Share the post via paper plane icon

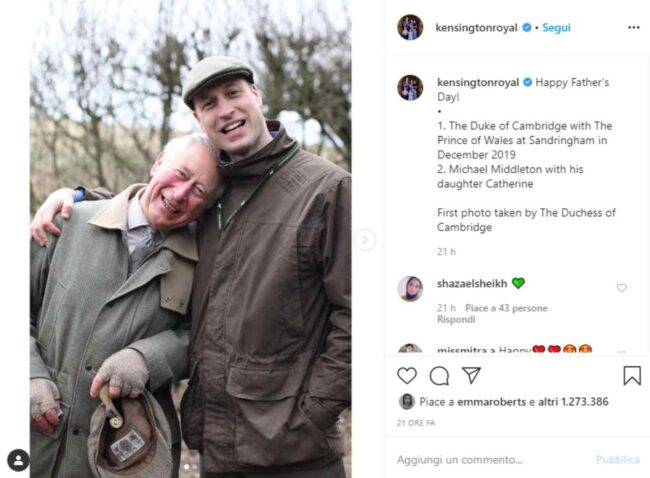point(471,376)
